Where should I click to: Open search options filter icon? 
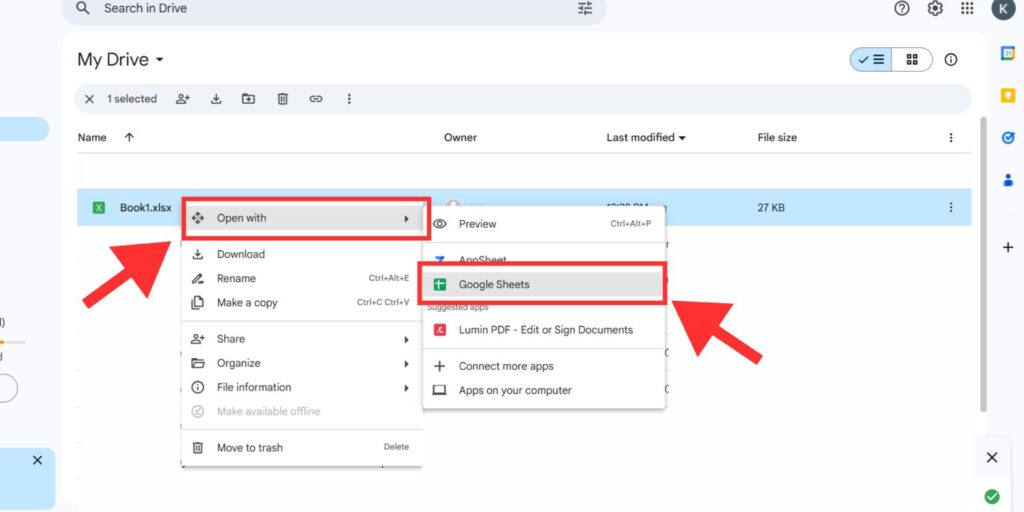585,8
